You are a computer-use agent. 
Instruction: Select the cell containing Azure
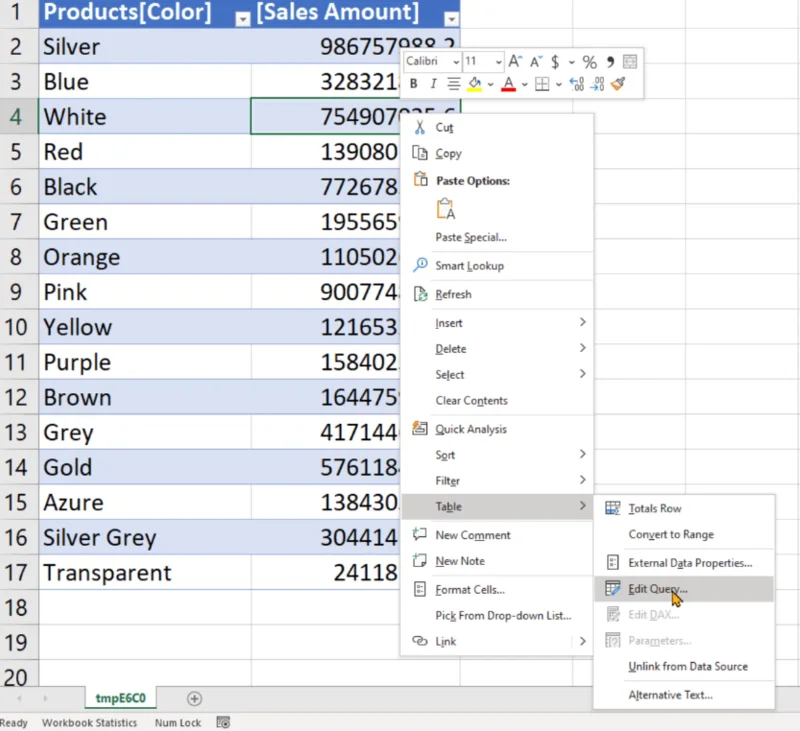point(145,502)
